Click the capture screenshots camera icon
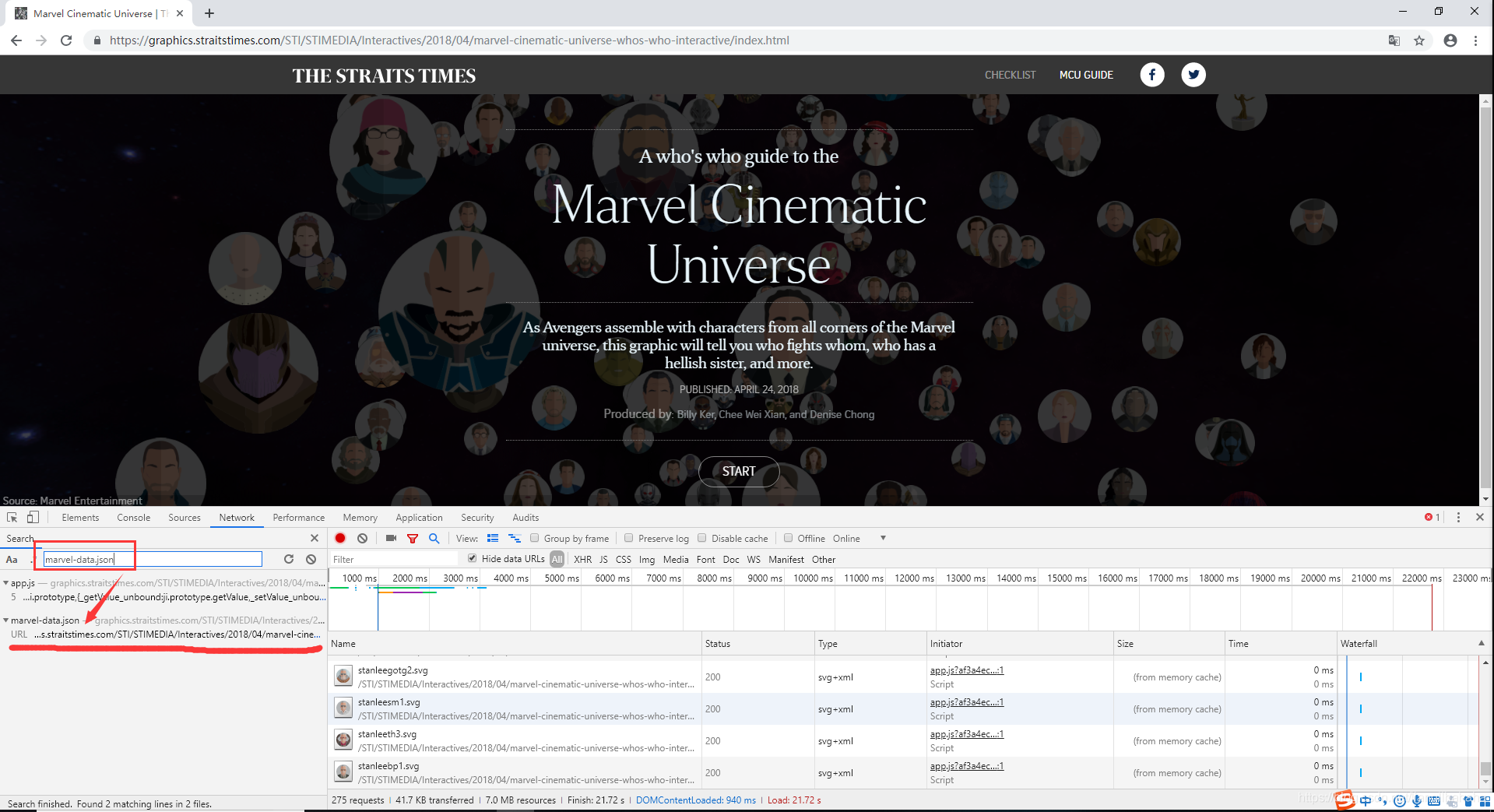Viewport: 1494px width, 812px height. click(x=391, y=538)
